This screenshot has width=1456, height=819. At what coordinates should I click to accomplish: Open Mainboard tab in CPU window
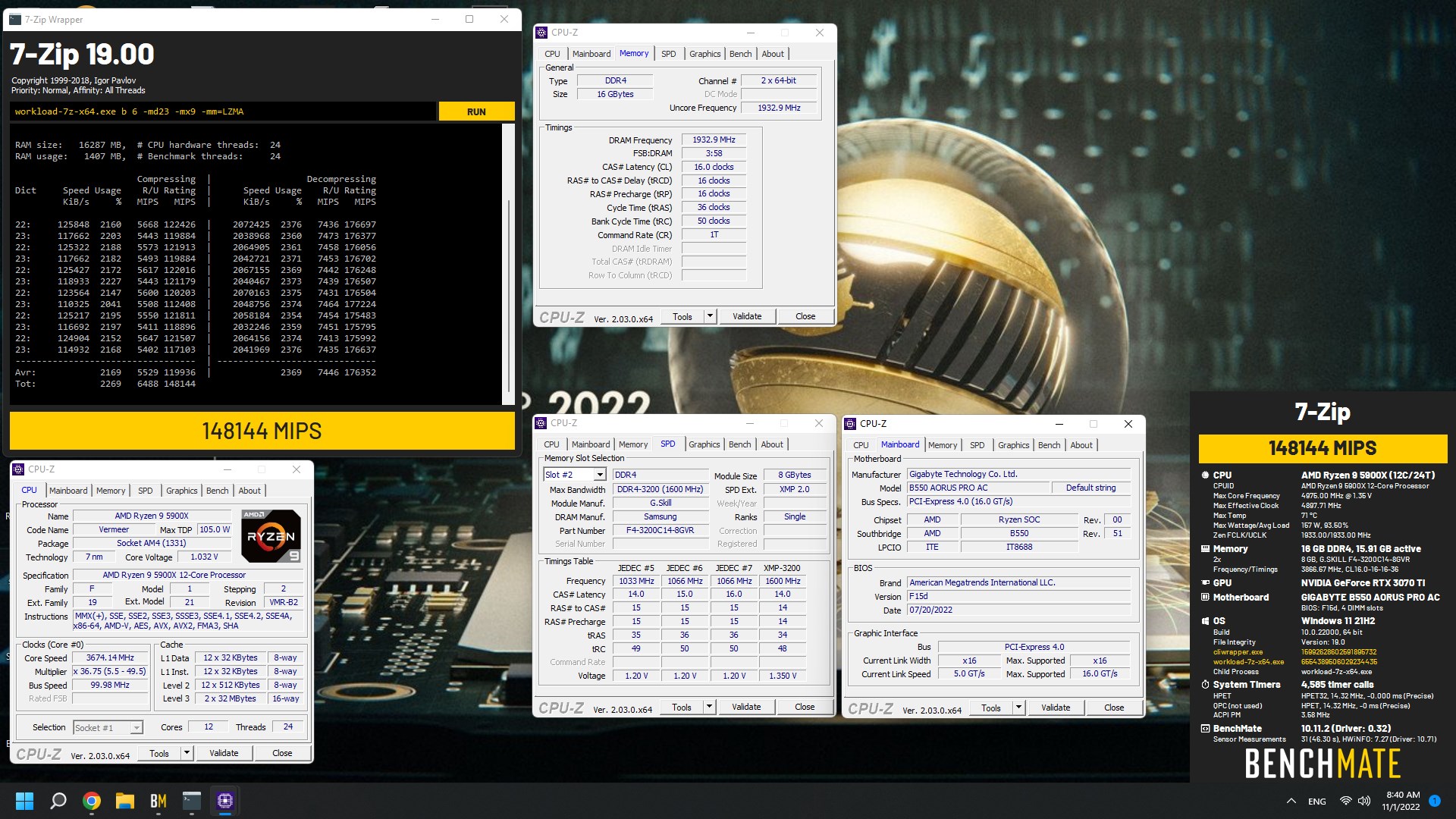[68, 491]
